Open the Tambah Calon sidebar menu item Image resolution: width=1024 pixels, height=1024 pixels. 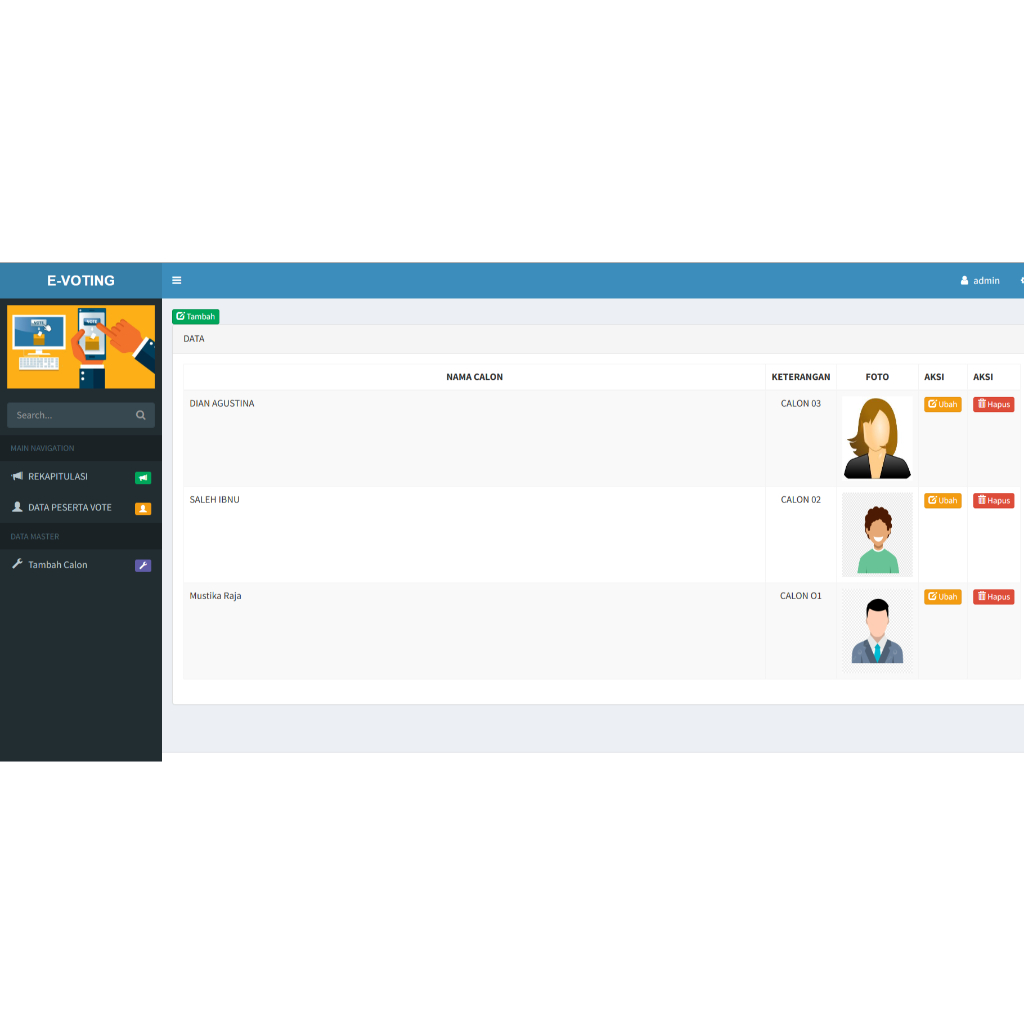click(81, 565)
